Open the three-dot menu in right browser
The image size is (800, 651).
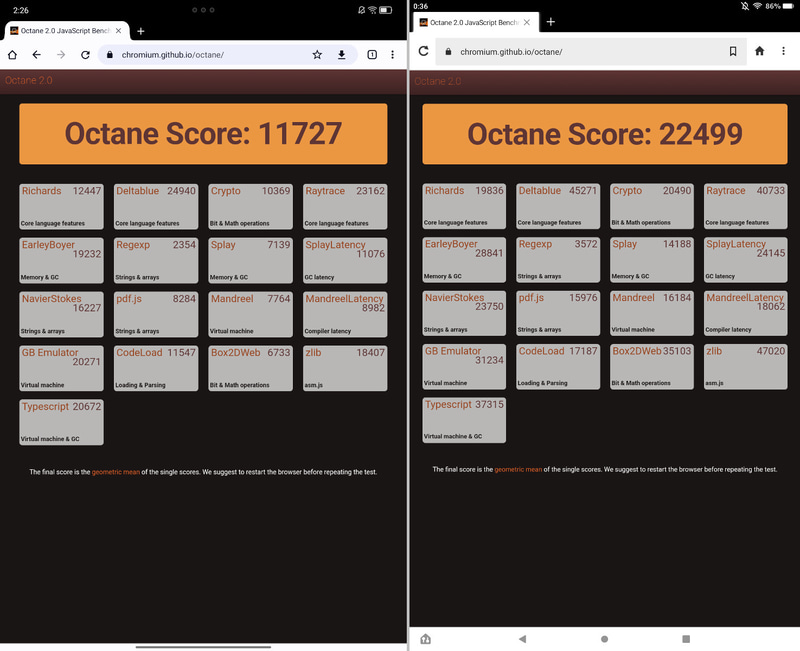[x=784, y=52]
